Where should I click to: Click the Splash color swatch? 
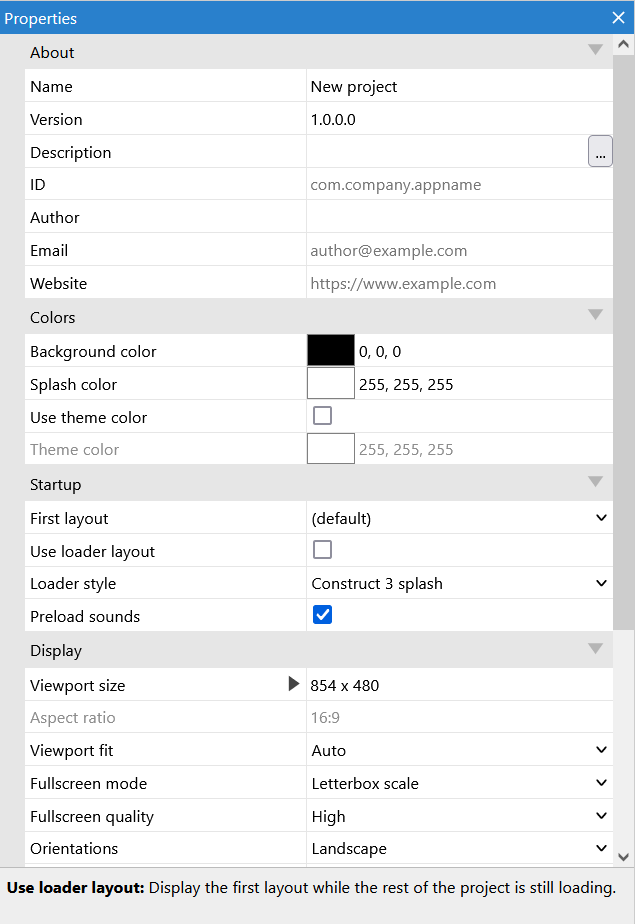pos(330,383)
